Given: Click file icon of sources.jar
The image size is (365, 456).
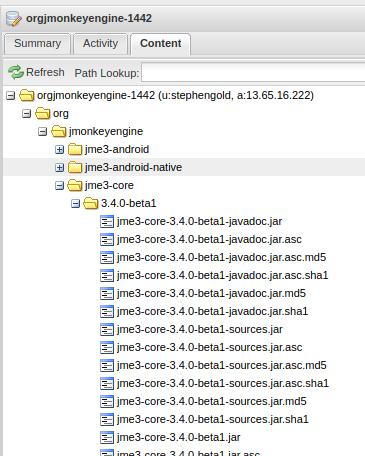Looking at the screenshot, I should 107,329.
